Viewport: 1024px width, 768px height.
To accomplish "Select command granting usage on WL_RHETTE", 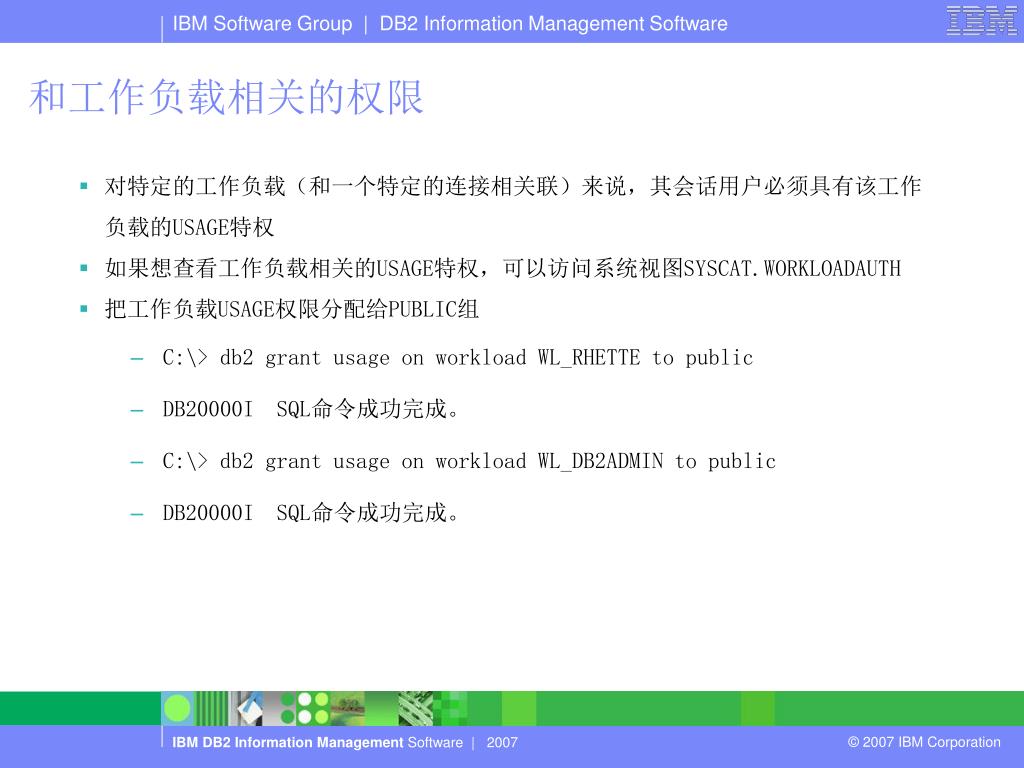I will 457,358.
